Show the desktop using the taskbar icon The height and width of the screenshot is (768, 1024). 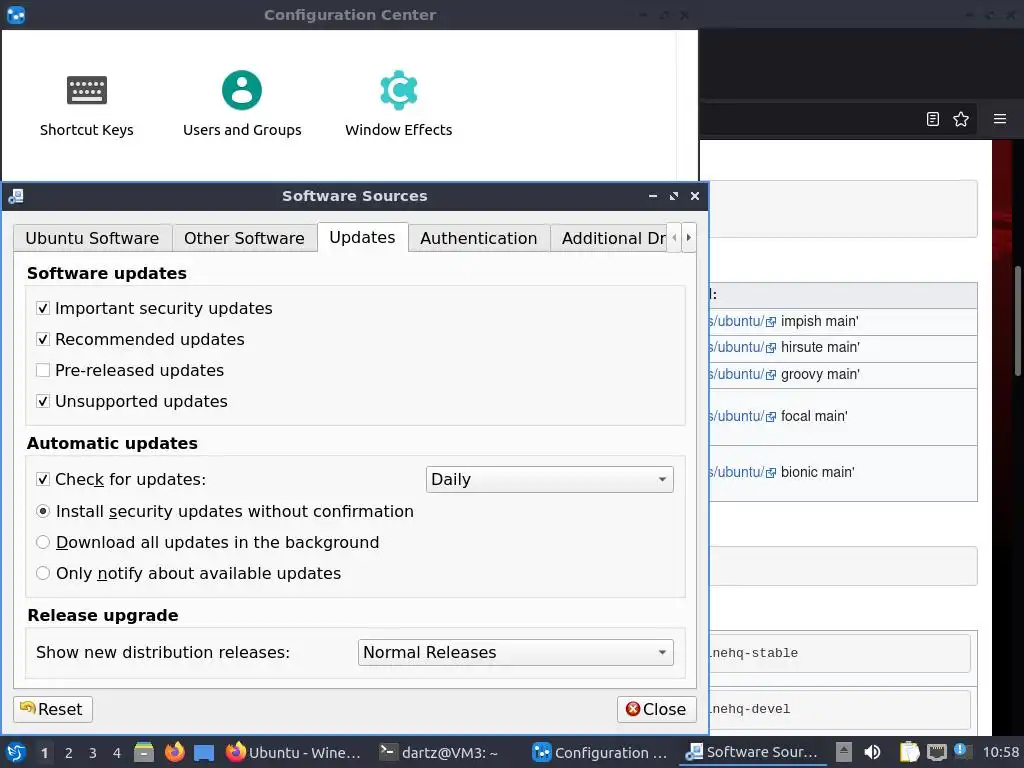pyautogui.click(x=204, y=753)
